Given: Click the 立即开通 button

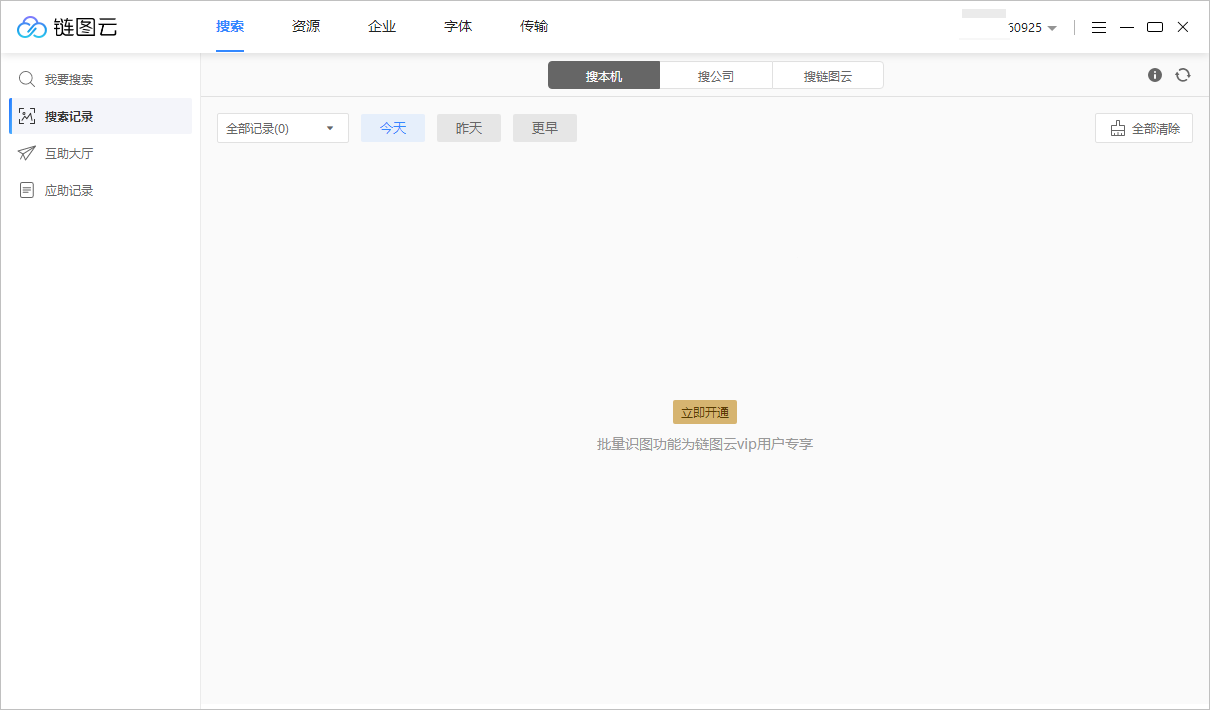Looking at the screenshot, I should 704,411.
